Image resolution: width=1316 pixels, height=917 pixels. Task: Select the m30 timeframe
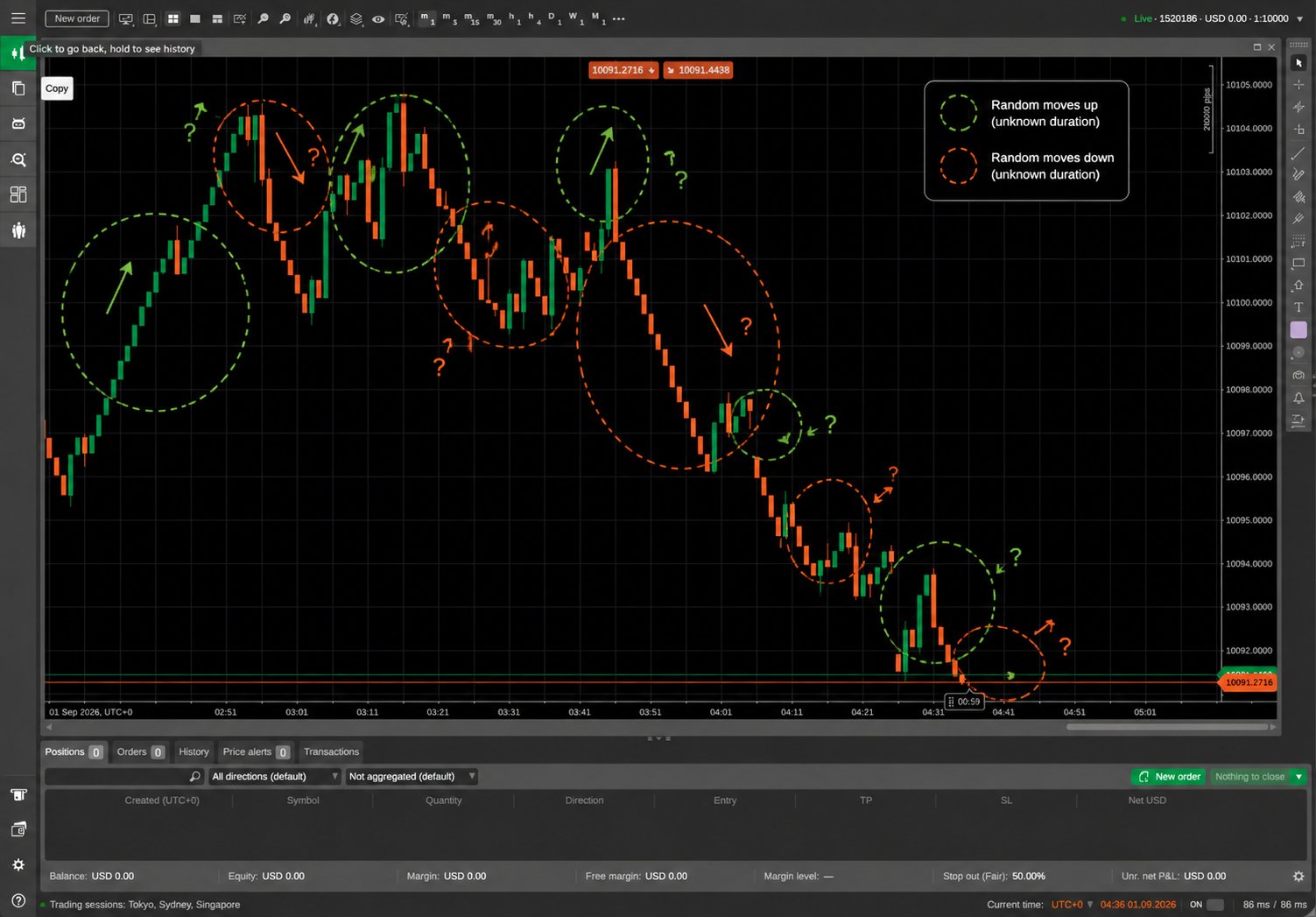[494, 18]
